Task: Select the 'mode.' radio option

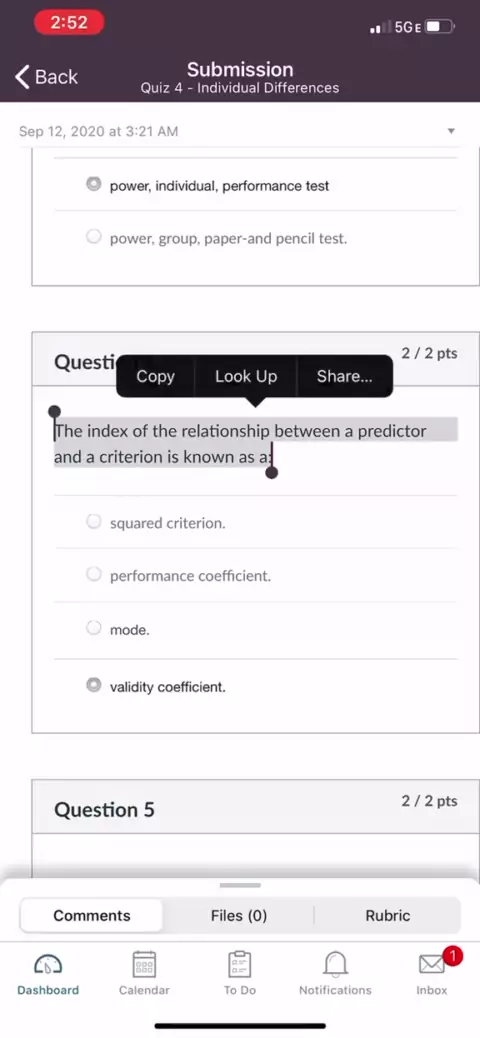Action: pos(94,628)
